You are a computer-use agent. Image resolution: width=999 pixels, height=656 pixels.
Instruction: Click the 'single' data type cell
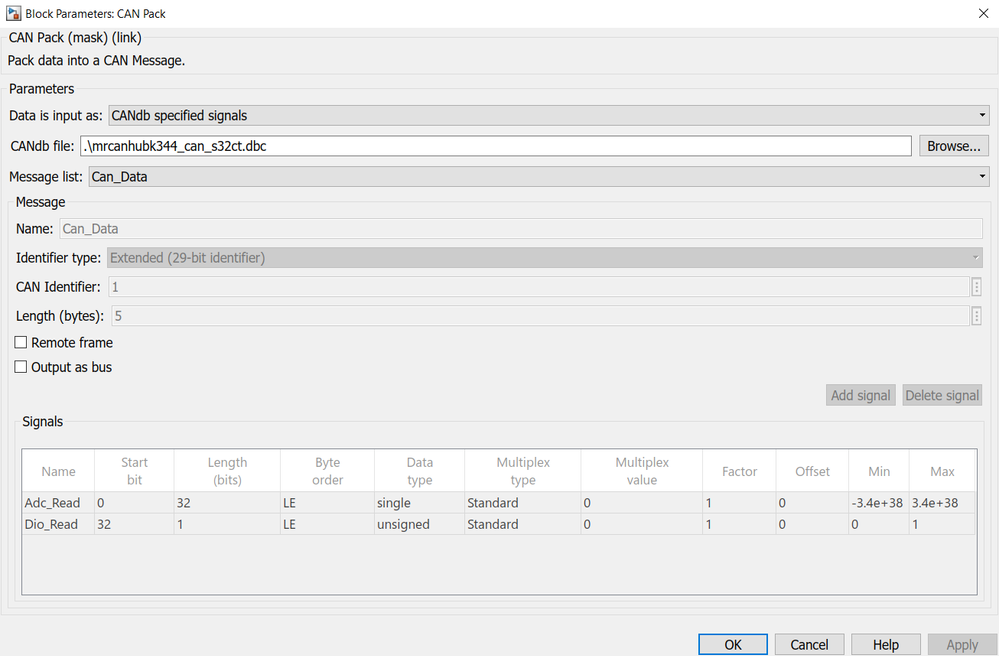click(420, 503)
